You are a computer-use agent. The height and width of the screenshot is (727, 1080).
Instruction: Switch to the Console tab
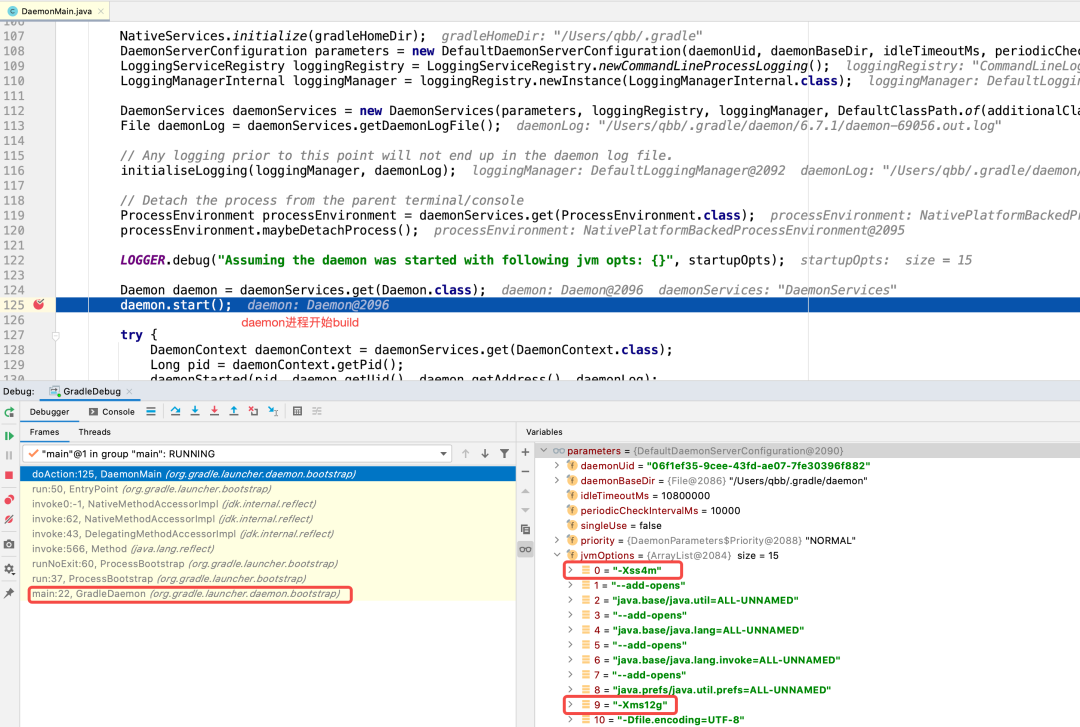pyautogui.click(x=111, y=411)
